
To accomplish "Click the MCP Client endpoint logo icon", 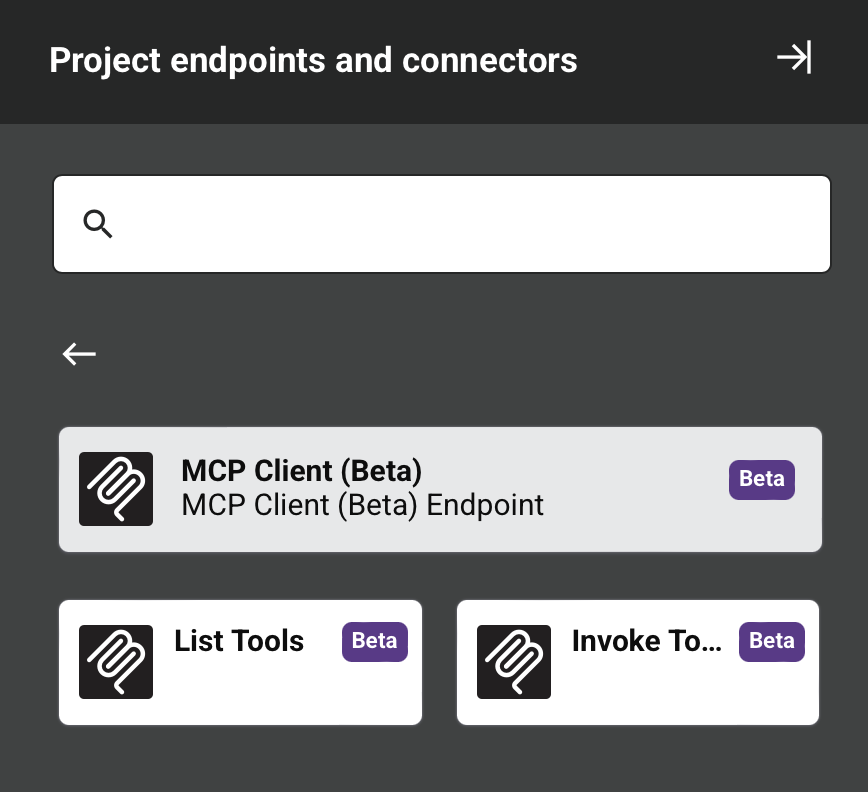I will coord(116,489).
